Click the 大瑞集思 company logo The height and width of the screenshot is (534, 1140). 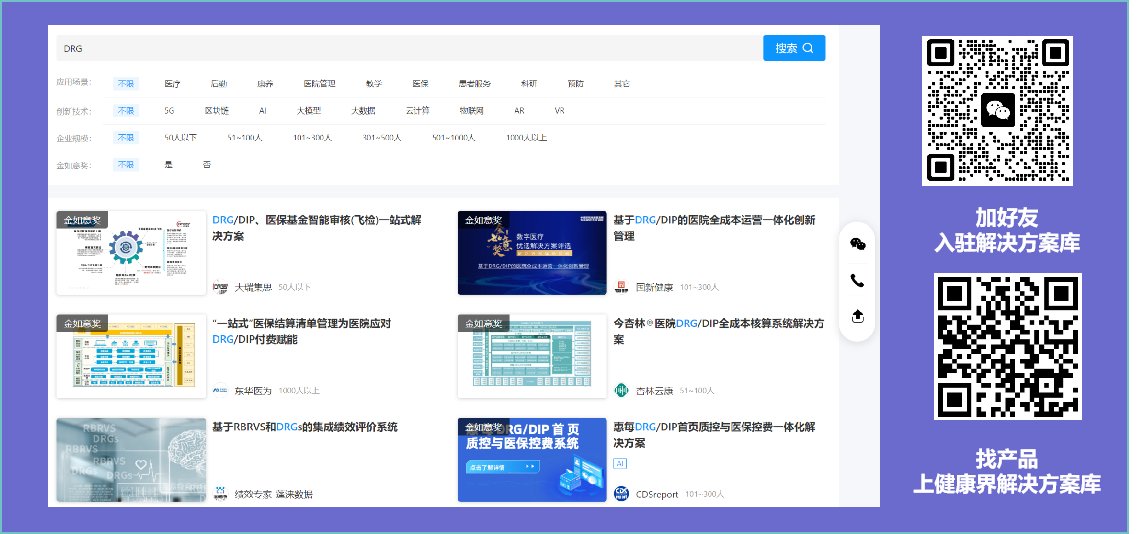click(x=220, y=287)
